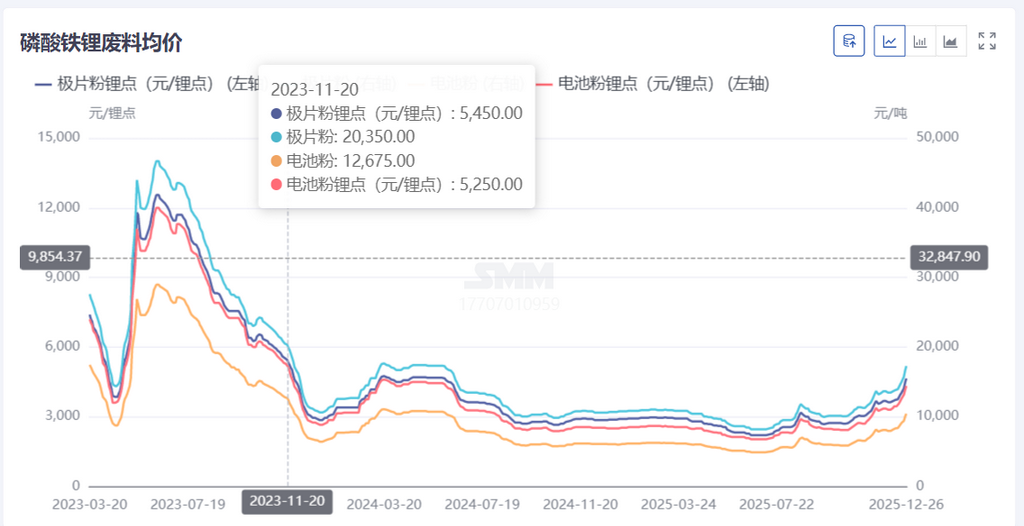Click the export data database icon
The height and width of the screenshot is (526, 1024).
pyautogui.click(x=849, y=41)
